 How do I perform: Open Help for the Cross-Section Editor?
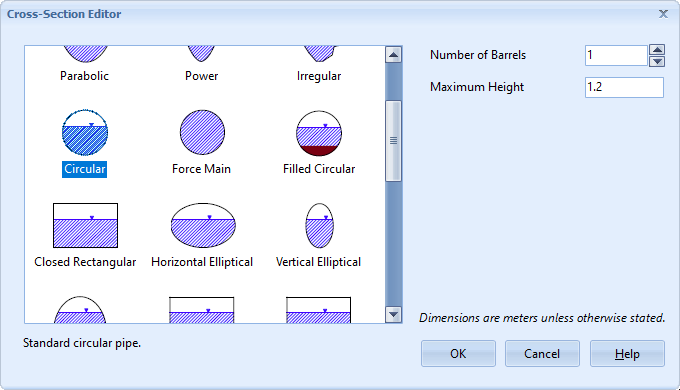(627, 354)
